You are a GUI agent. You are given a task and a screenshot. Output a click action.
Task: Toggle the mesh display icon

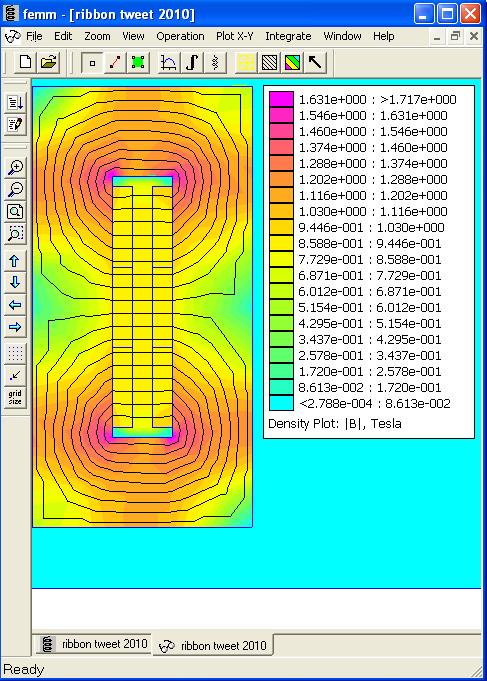(x=245, y=63)
